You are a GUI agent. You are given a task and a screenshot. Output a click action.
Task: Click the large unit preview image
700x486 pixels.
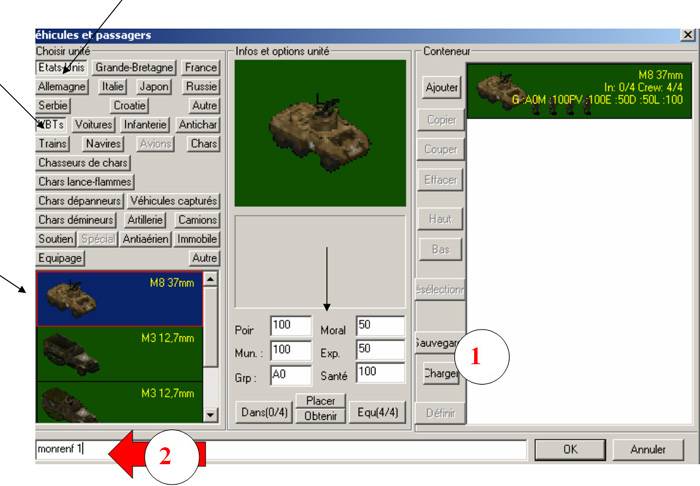click(321, 130)
